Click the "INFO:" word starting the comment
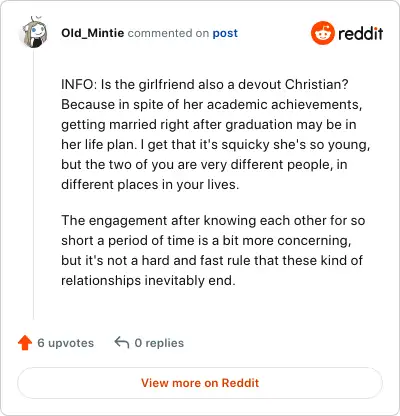This screenshot has width=400, height=416. click(x=79, y=84)
